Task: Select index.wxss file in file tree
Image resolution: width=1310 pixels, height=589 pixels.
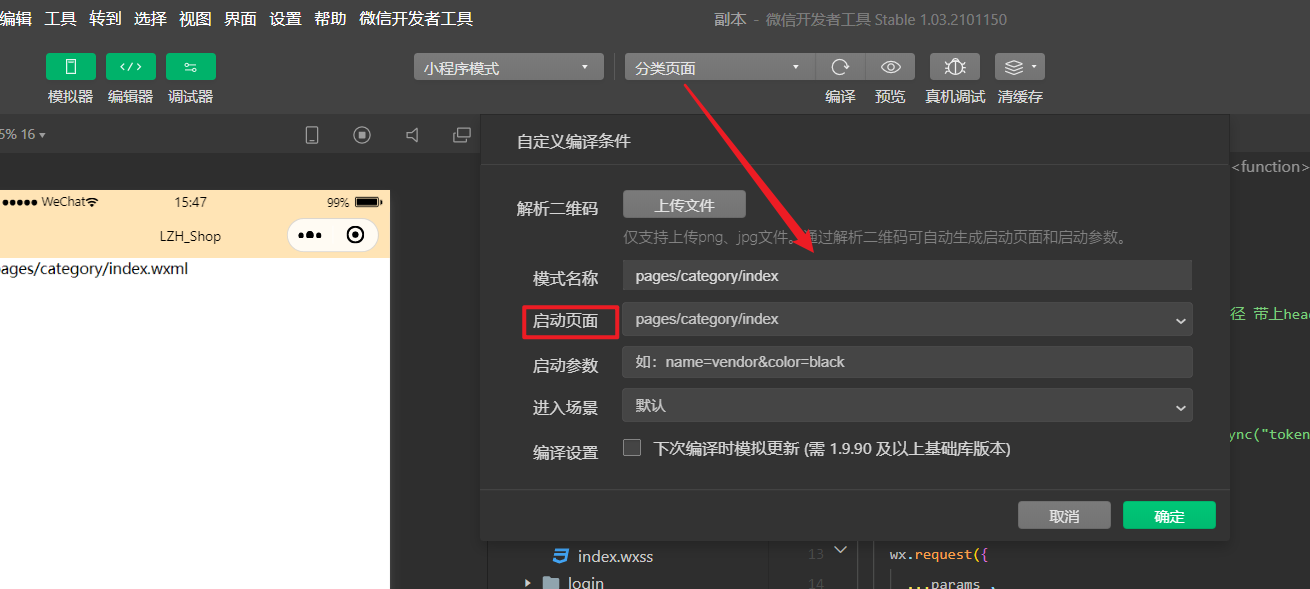Action: pos(615,556)
